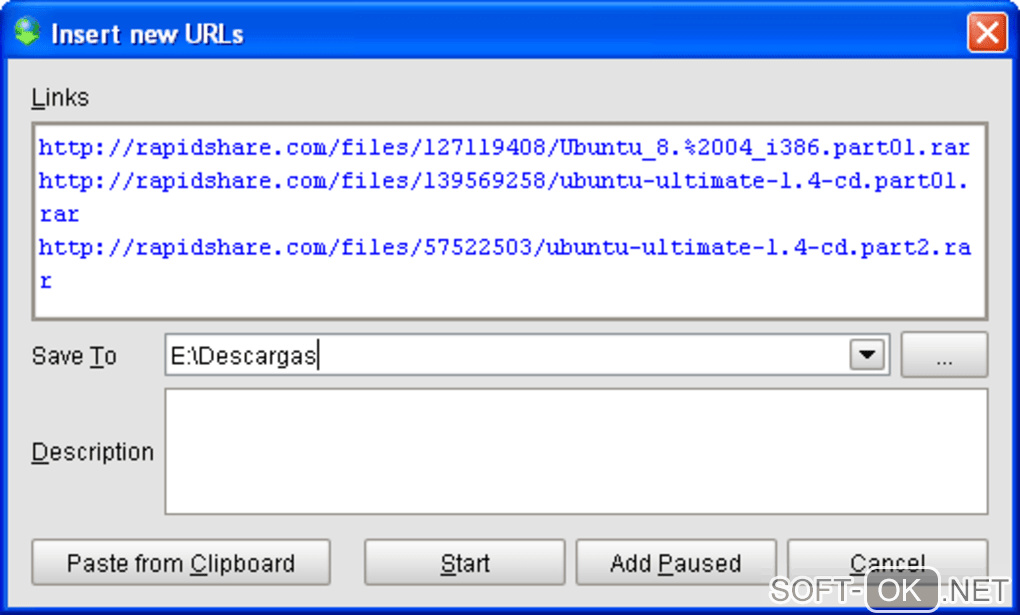1020x615 pixels.
Task: Click the wrapped "rar" text on third line
Action: coord(60,215)
